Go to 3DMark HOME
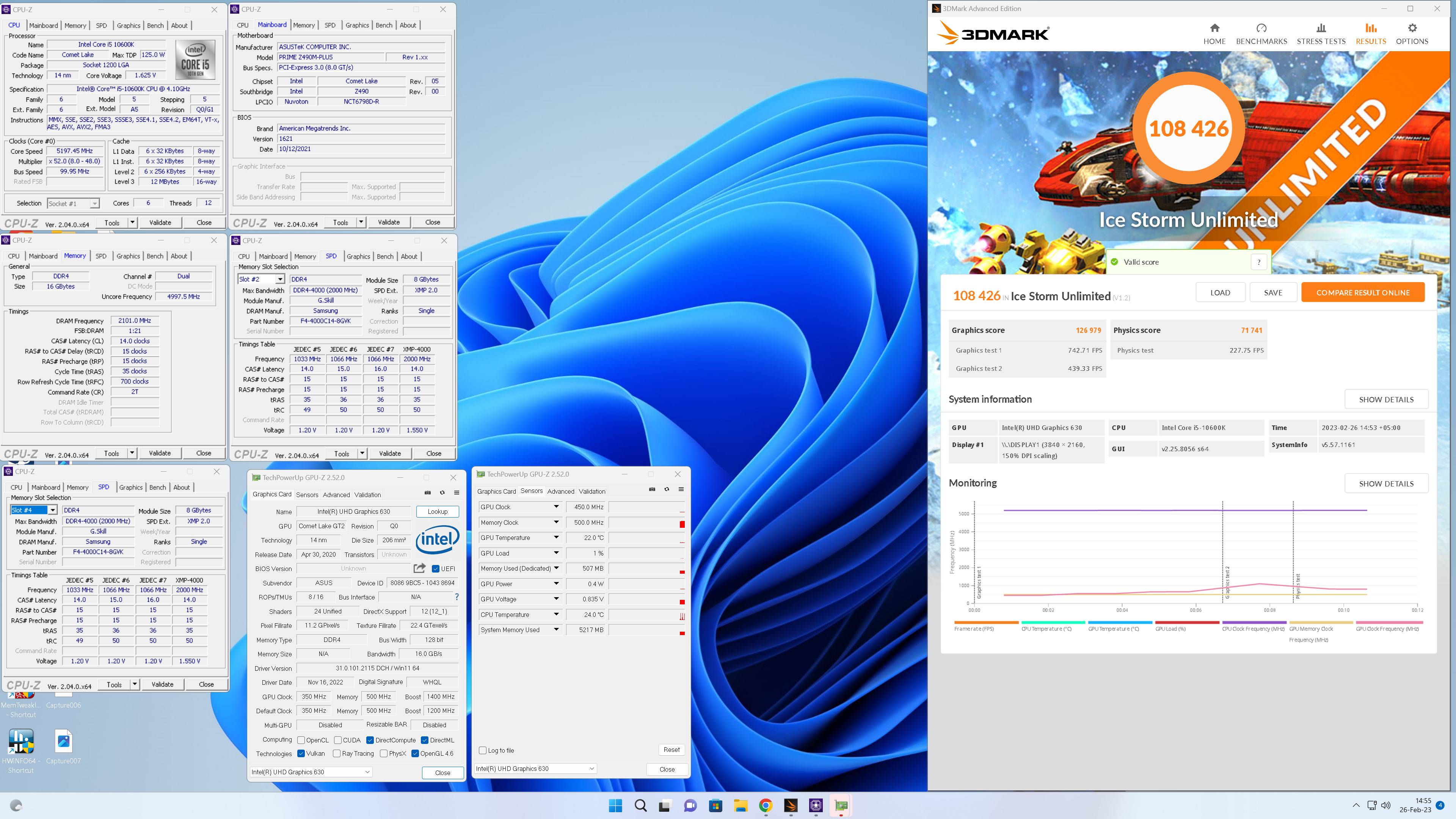1456x819 pixels. click(x=1214, y=34)
